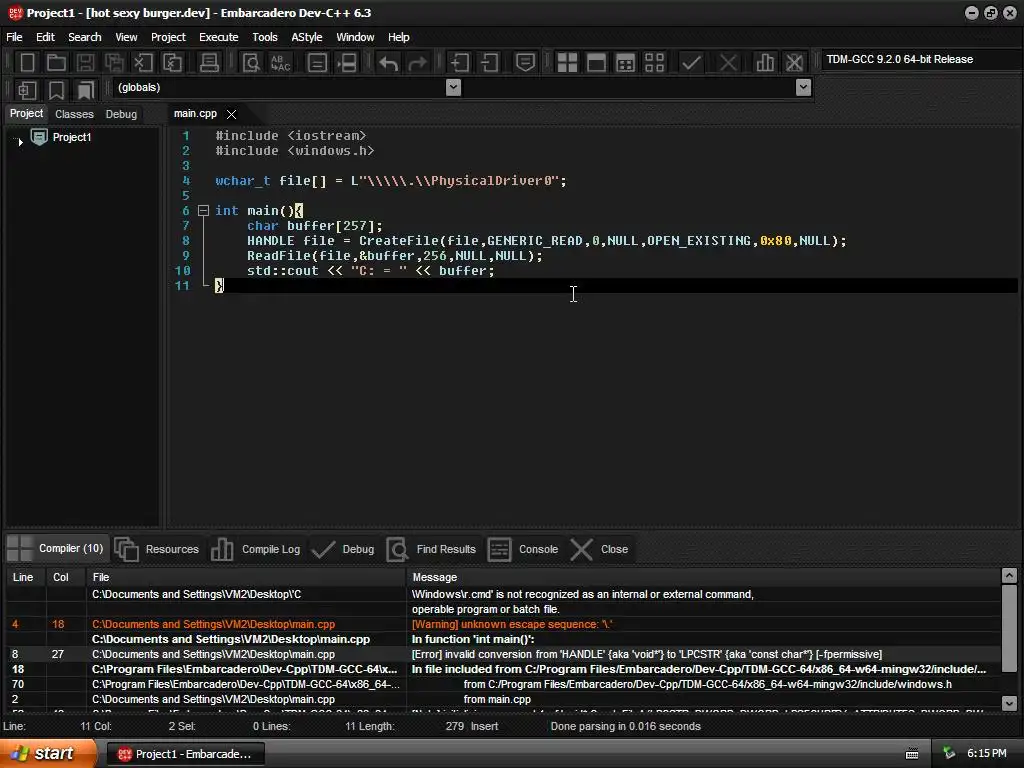The image size is (1024, 768).
Task: Go to bookmarks with double bookmark icon
Action: (x=85, y=89)
